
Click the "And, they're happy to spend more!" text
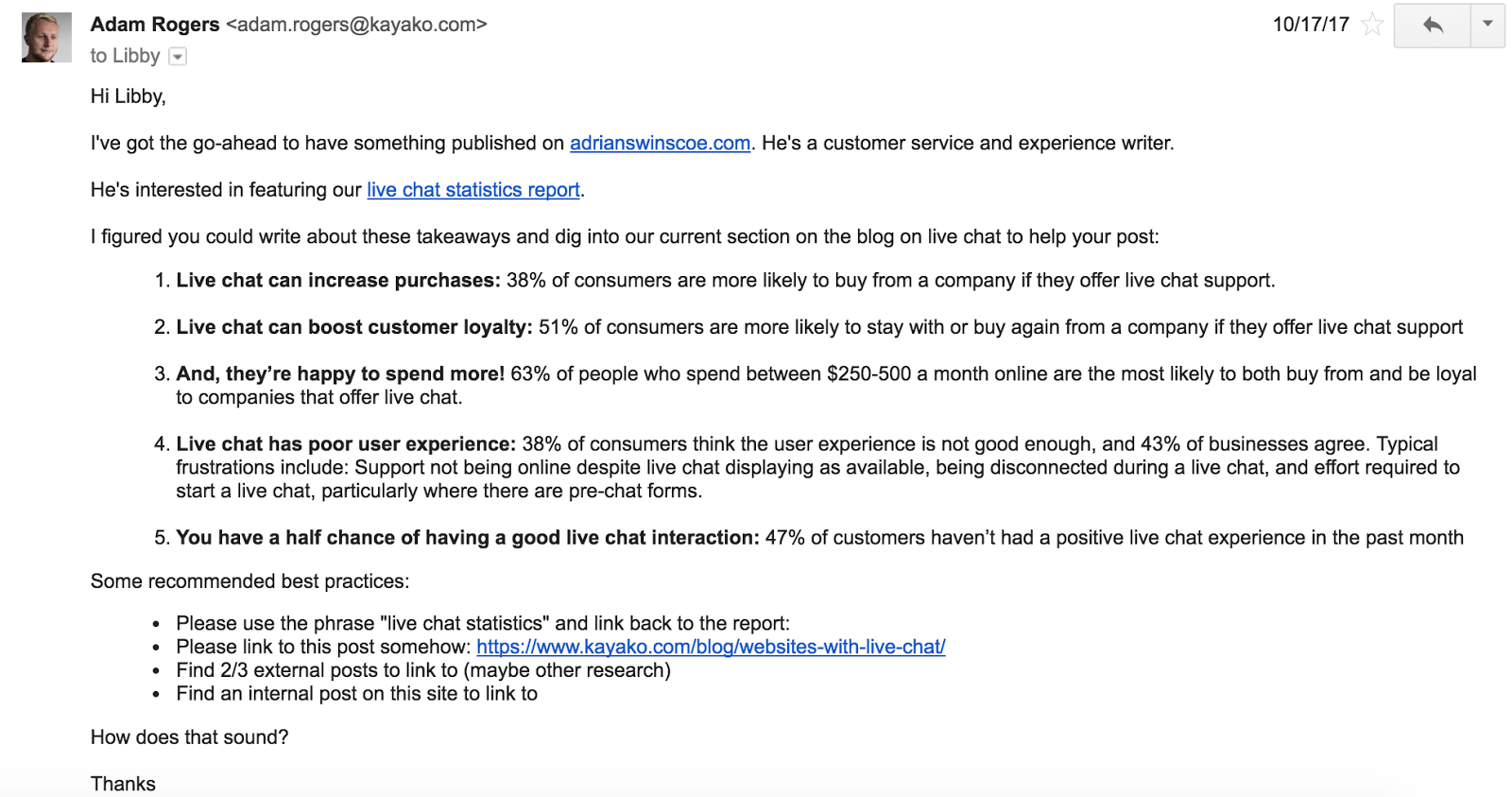pos(340,374)
